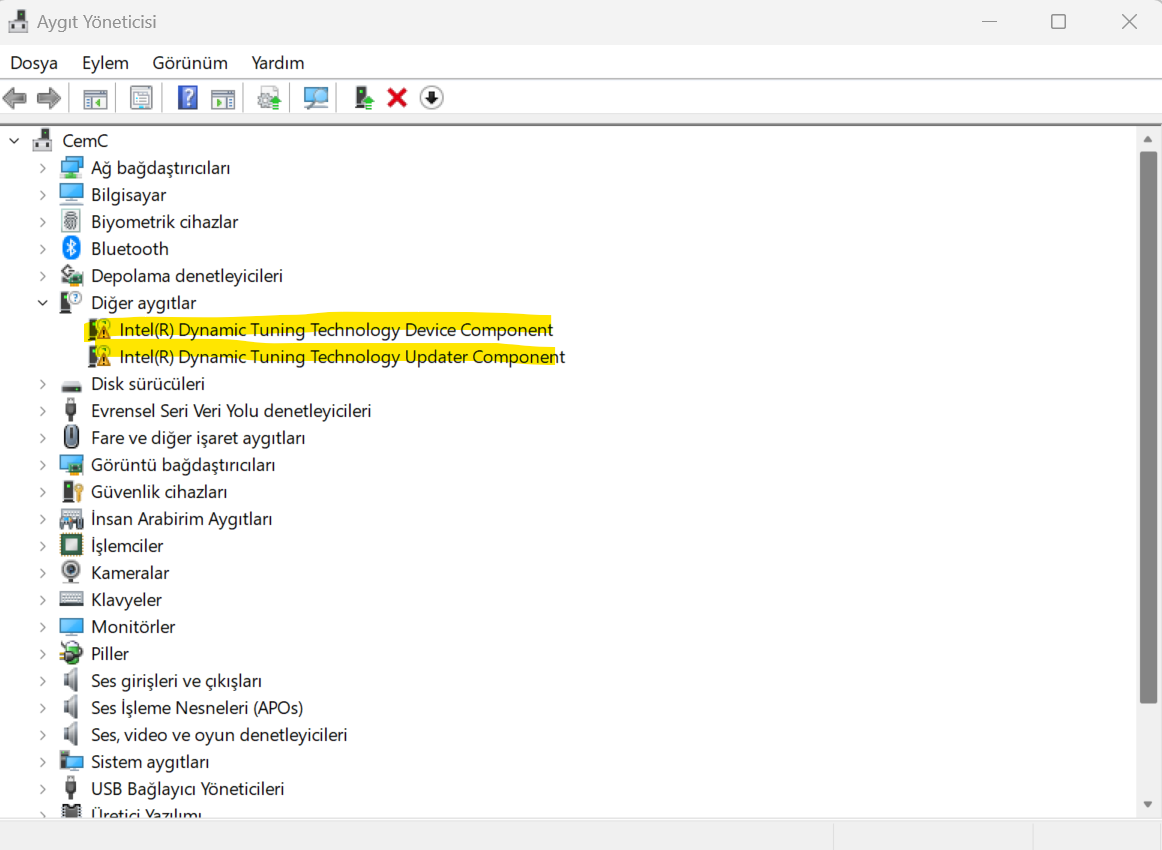
Task: Select the Kameralar tree item
Action: tap(130, 573)
